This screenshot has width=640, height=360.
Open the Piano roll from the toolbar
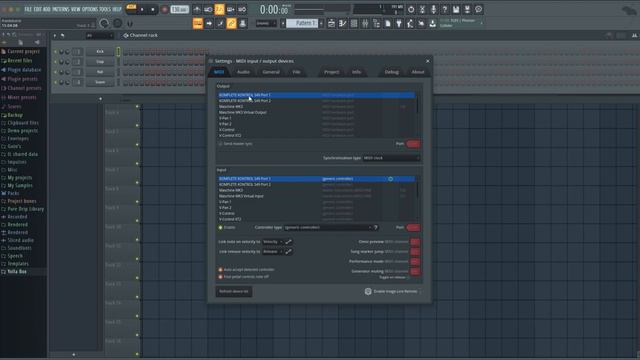click(342, 24)
